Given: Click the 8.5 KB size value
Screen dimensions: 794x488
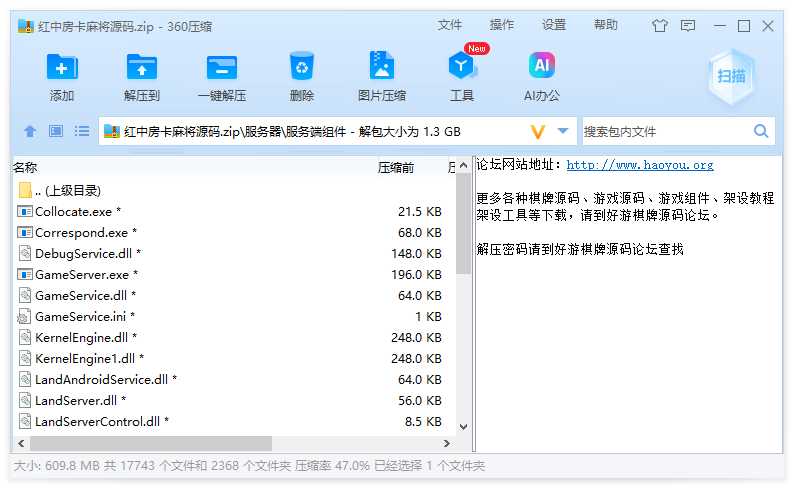Looking at the screenshot, I should [423, 422].
